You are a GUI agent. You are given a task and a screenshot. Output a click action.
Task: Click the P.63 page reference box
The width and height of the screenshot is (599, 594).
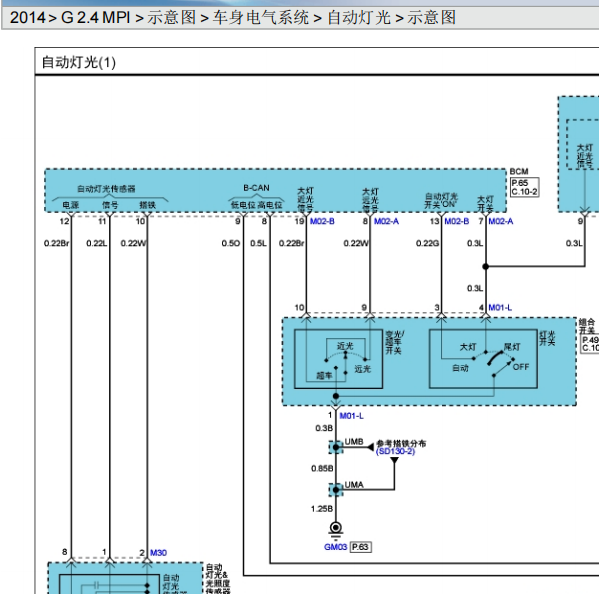[x=361, y=547]
